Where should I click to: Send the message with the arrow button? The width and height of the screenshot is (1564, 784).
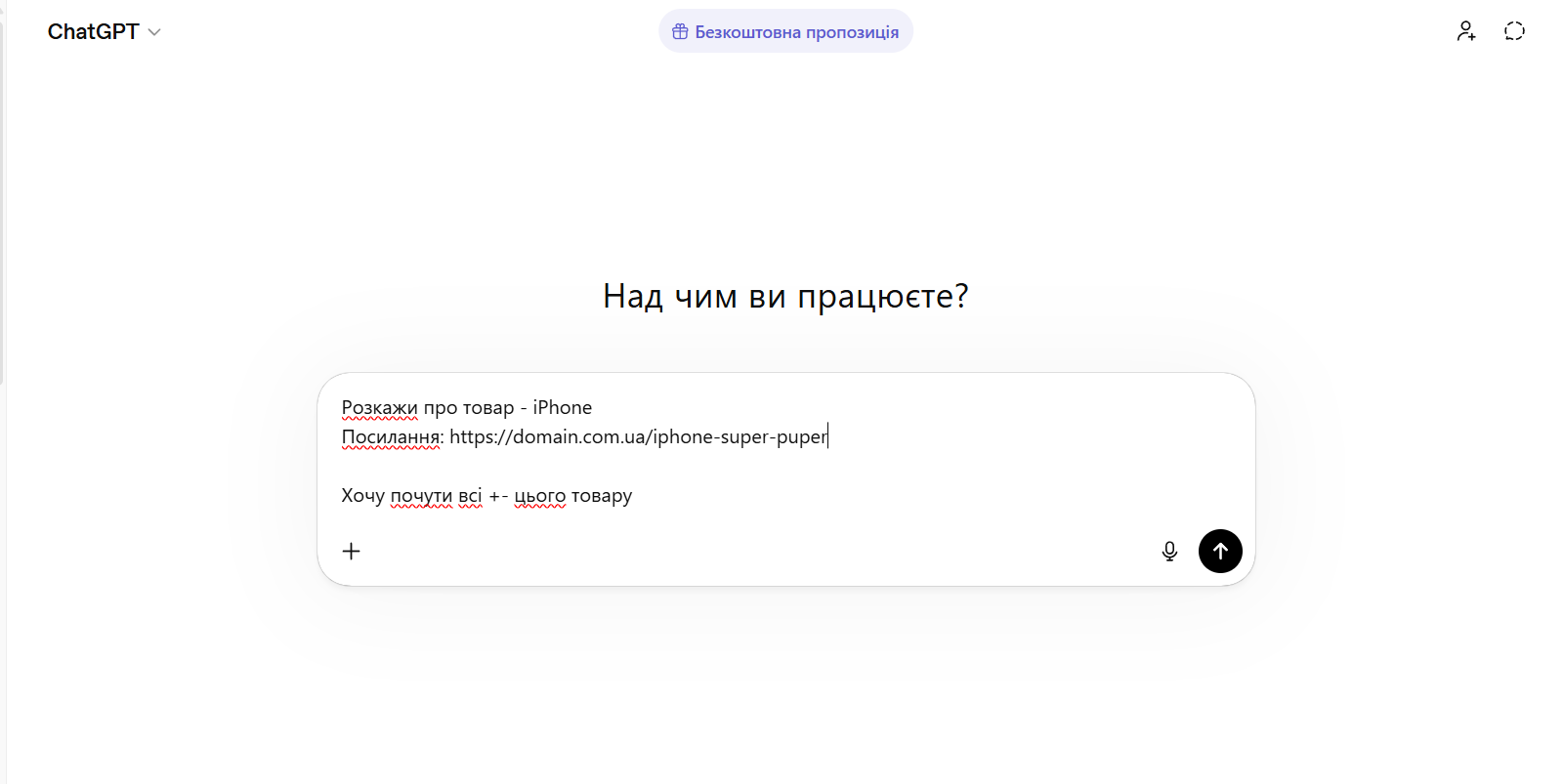pyautogui.click(x=1220, y=551)
